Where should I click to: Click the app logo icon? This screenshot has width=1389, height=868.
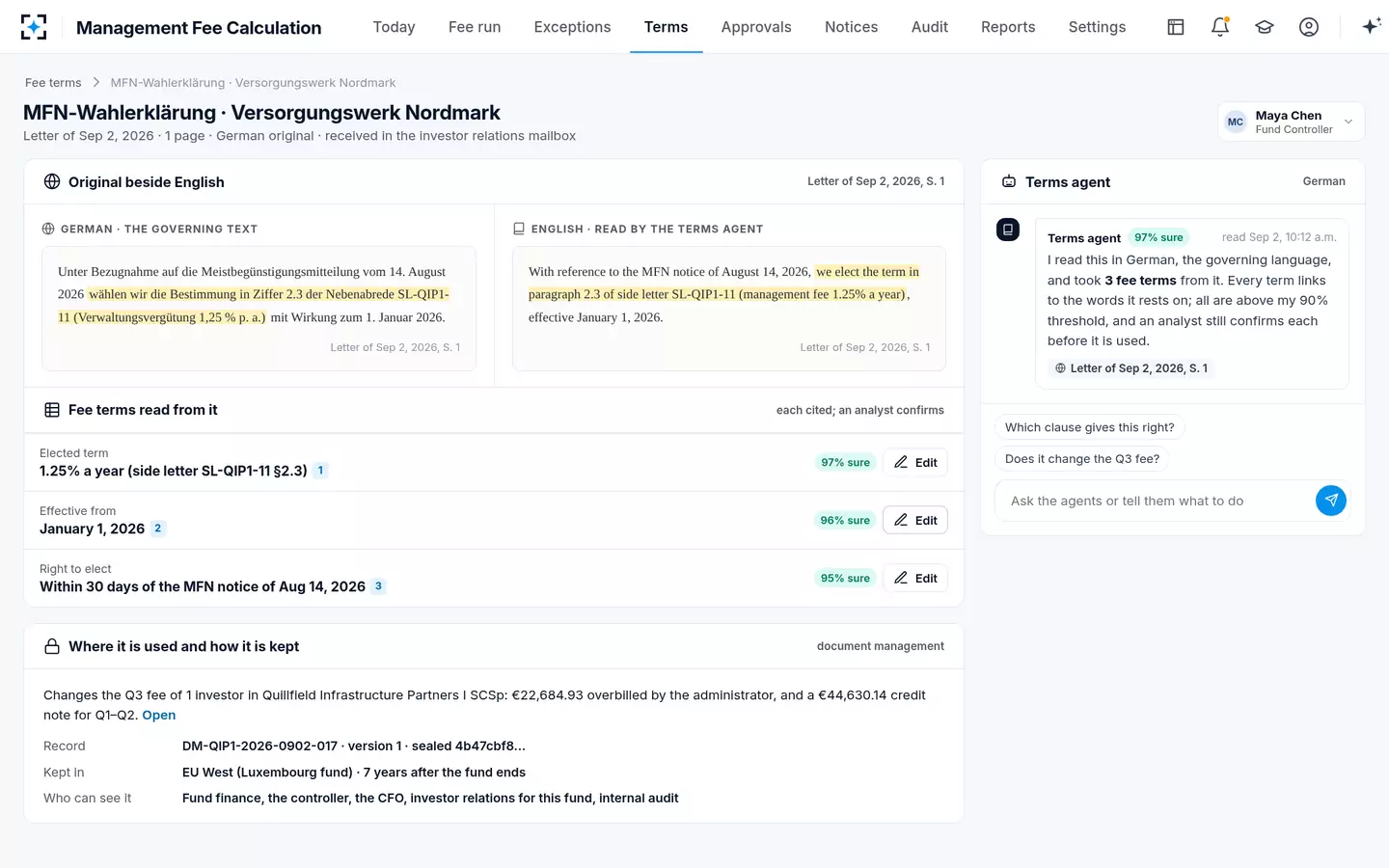(x=34, y=27)
